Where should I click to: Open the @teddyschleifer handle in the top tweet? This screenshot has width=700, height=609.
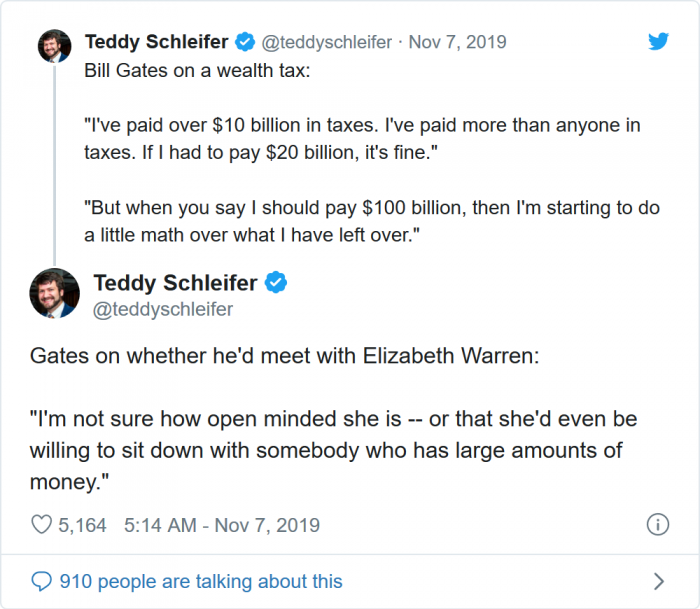(x=326, y=42)
